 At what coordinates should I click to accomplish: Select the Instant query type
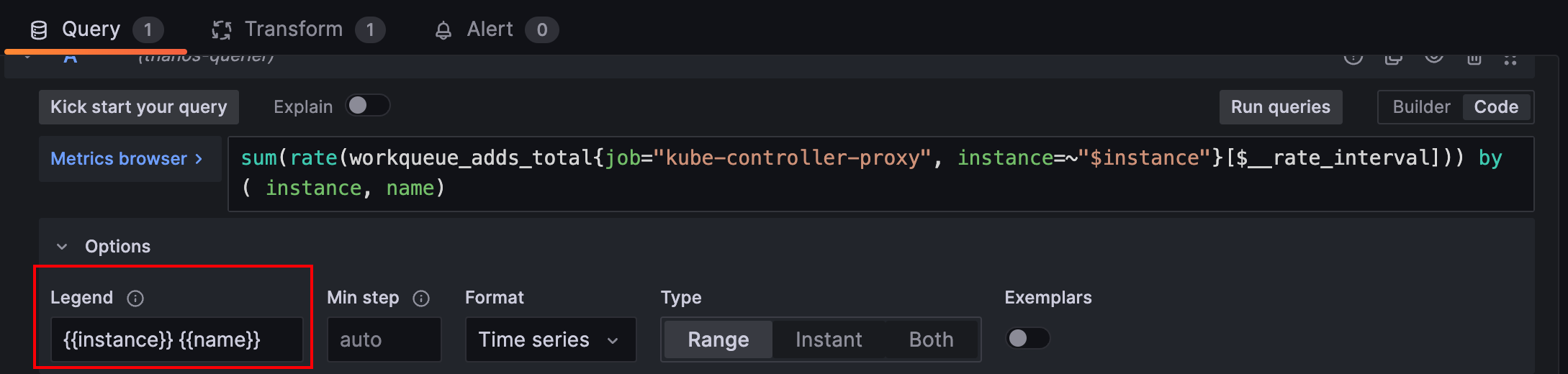(x=829, y=339)
